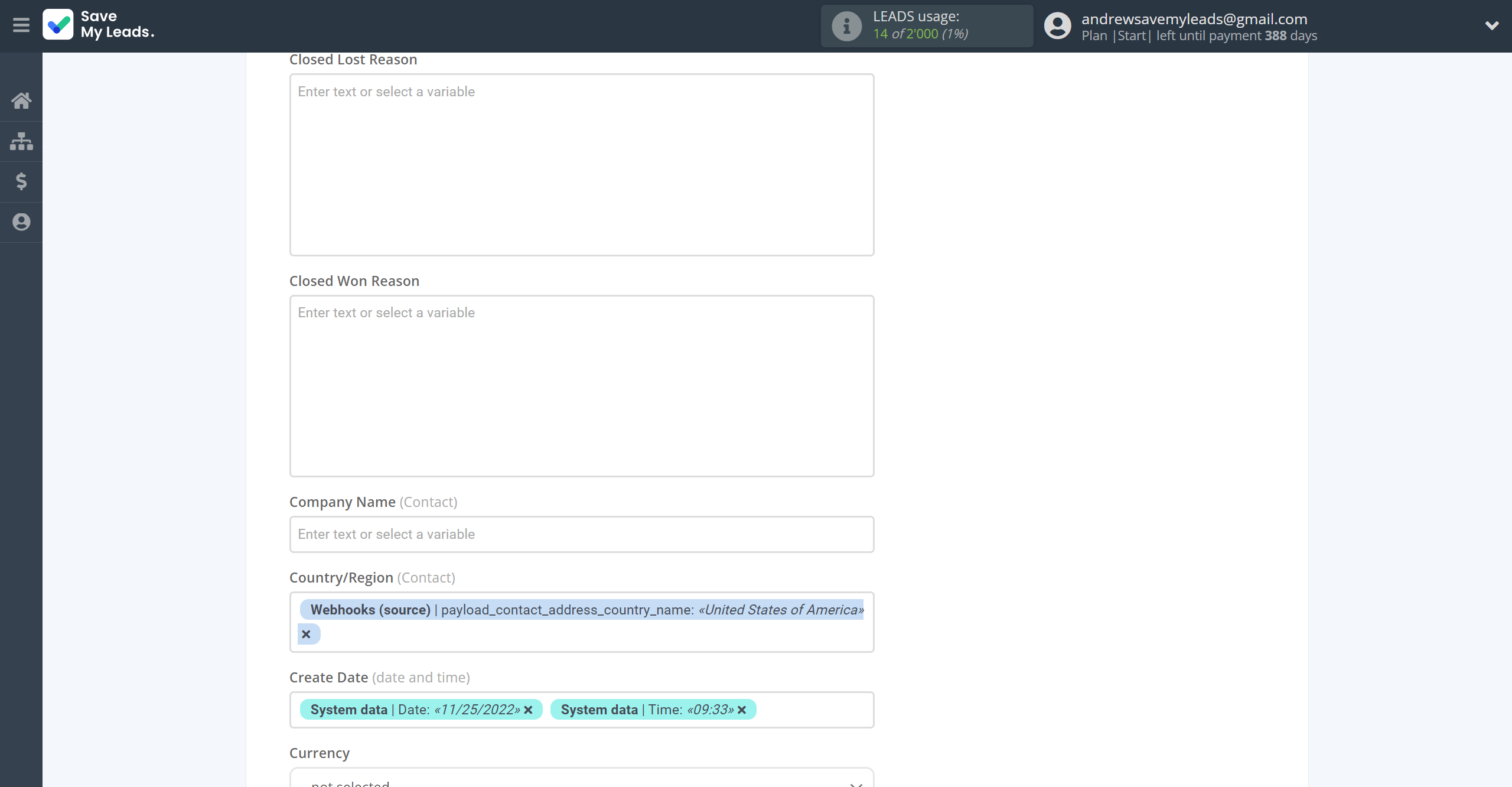Open profile via sidebar user icon
This screenshot has width=1512, height=787.
tap(21, 222)
